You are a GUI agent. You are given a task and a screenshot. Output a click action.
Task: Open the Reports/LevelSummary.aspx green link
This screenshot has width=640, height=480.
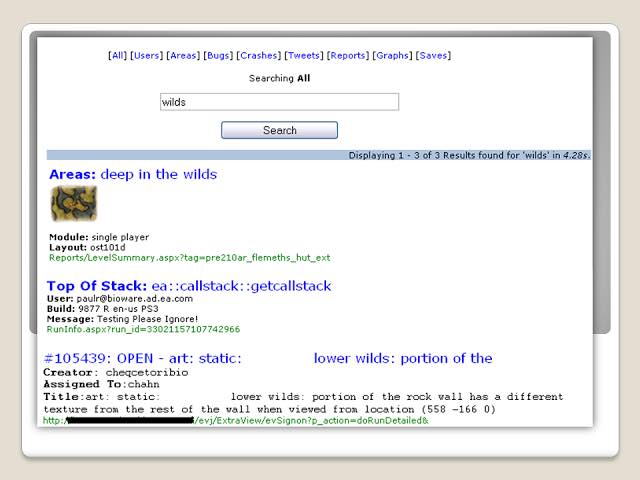point(189,258)
